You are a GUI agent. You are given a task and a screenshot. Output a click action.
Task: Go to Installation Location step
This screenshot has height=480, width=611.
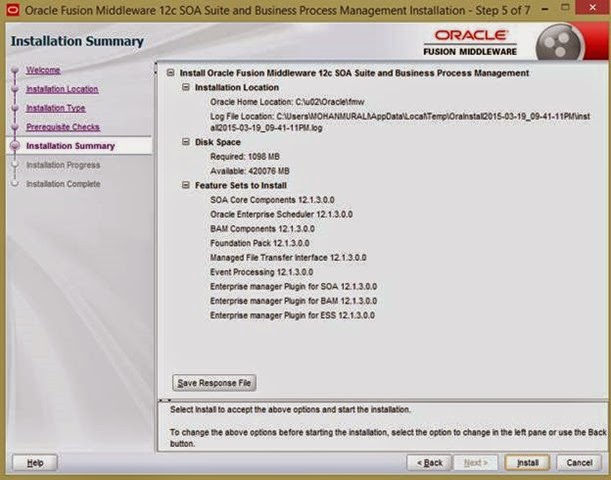62,89
